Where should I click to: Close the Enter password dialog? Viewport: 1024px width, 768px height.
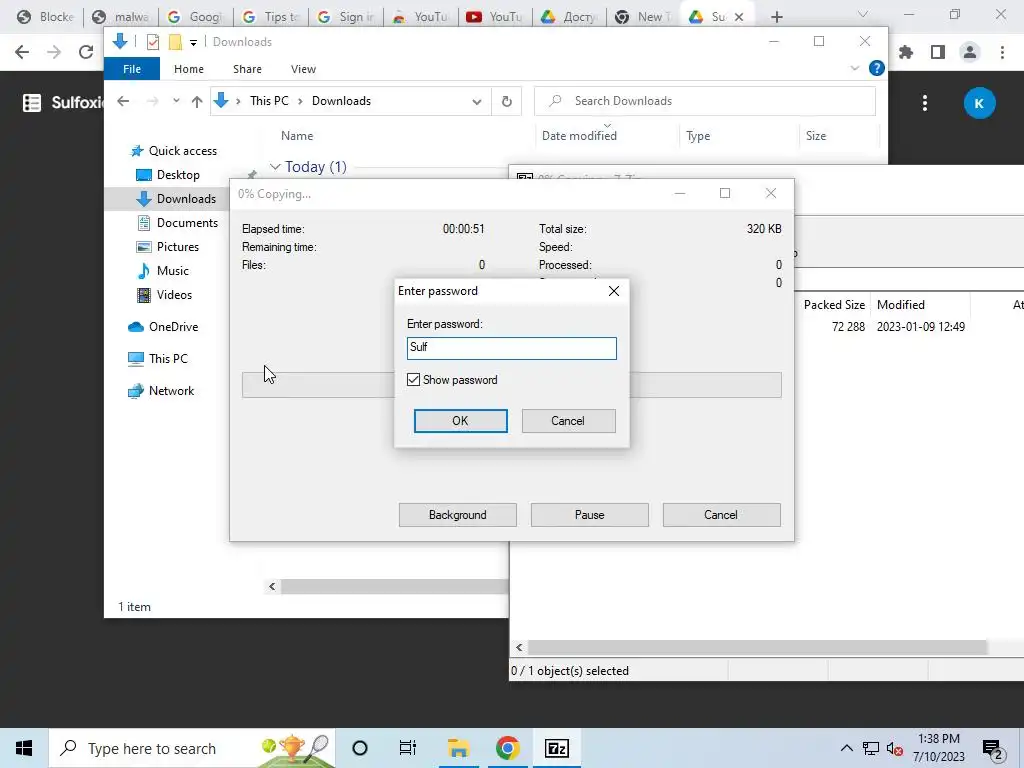coord(614,291)
